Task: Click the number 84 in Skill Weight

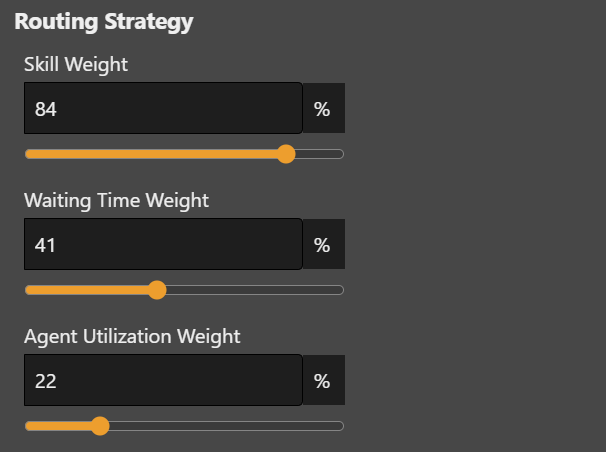Action: [46, 109]
